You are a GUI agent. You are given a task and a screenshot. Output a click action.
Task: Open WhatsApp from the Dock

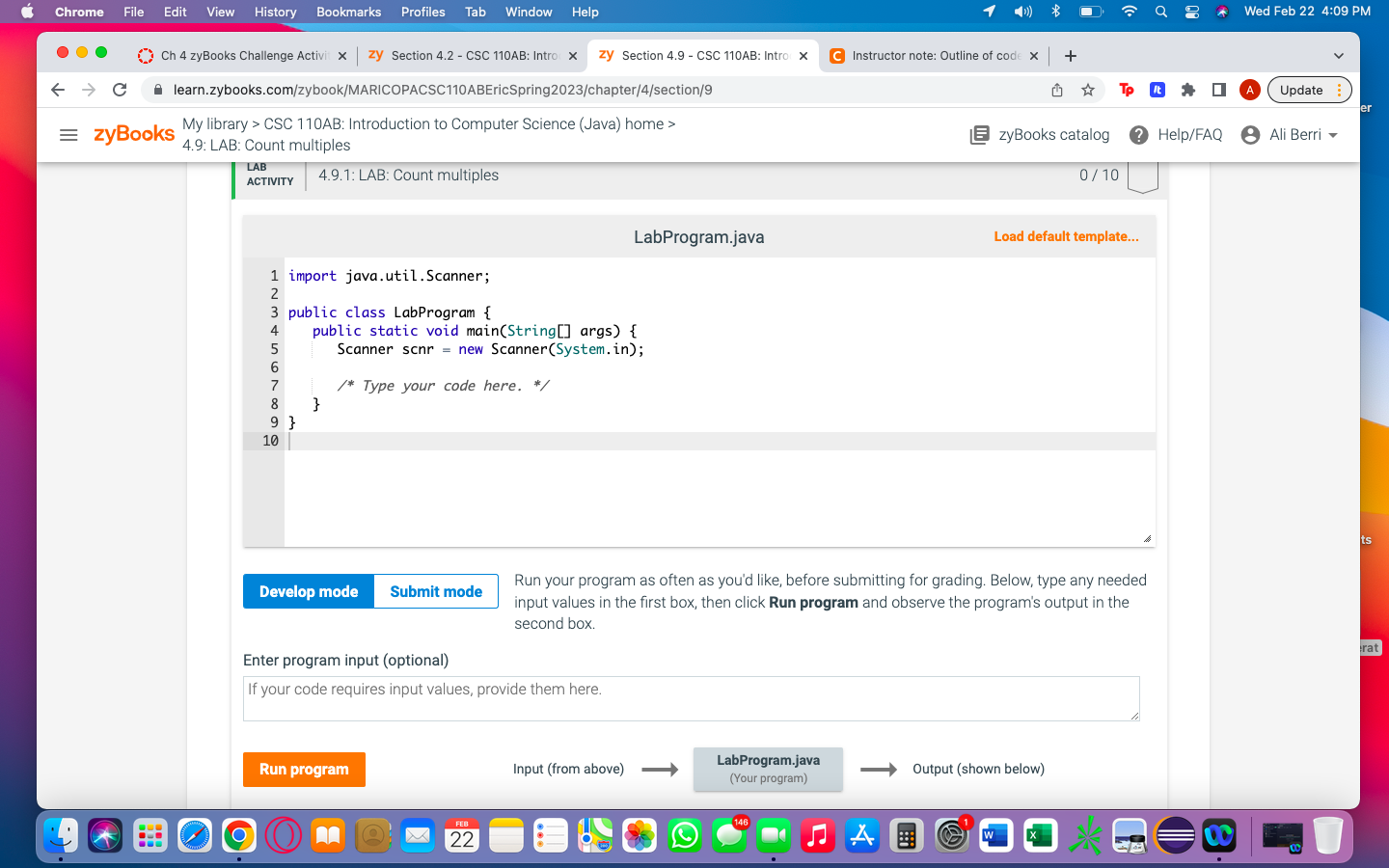[685, 835]
